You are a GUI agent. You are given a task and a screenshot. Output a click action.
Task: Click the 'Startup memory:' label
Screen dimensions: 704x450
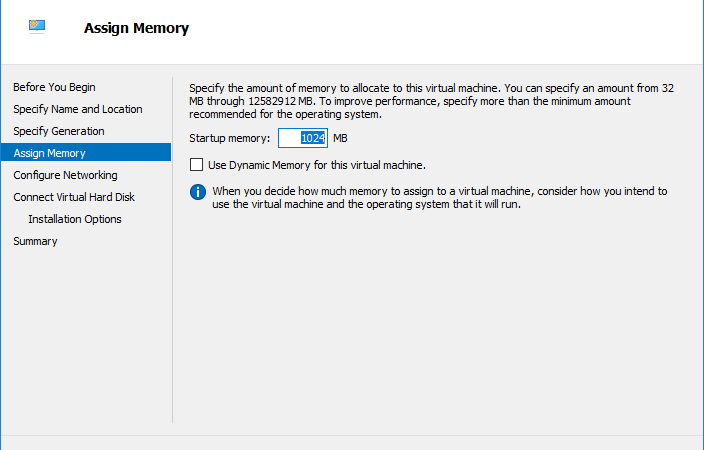[x=229, y=138]
